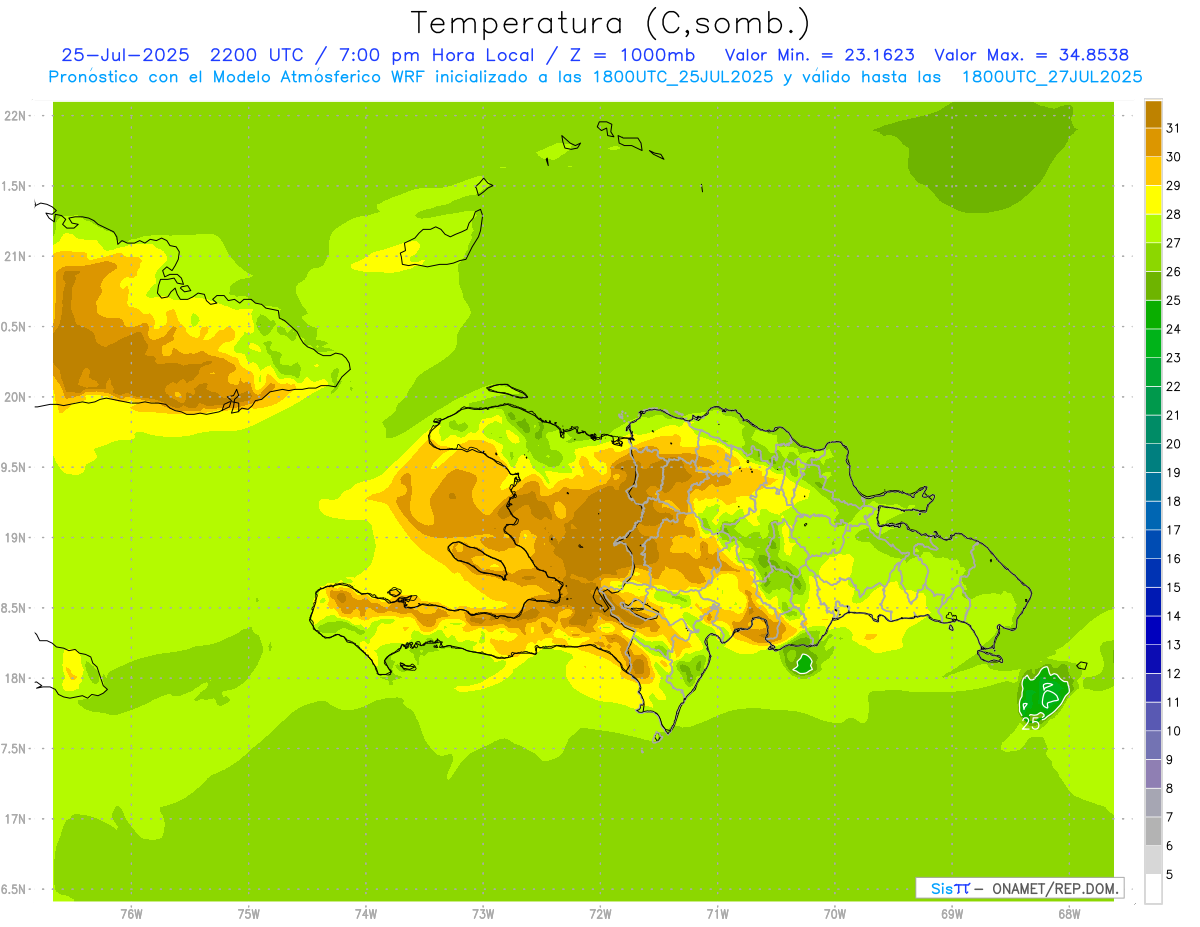1200x927 pixels.
Task: Click the '72W' longitude axis label
Action: pyautogui.click(x=600, y=914)
